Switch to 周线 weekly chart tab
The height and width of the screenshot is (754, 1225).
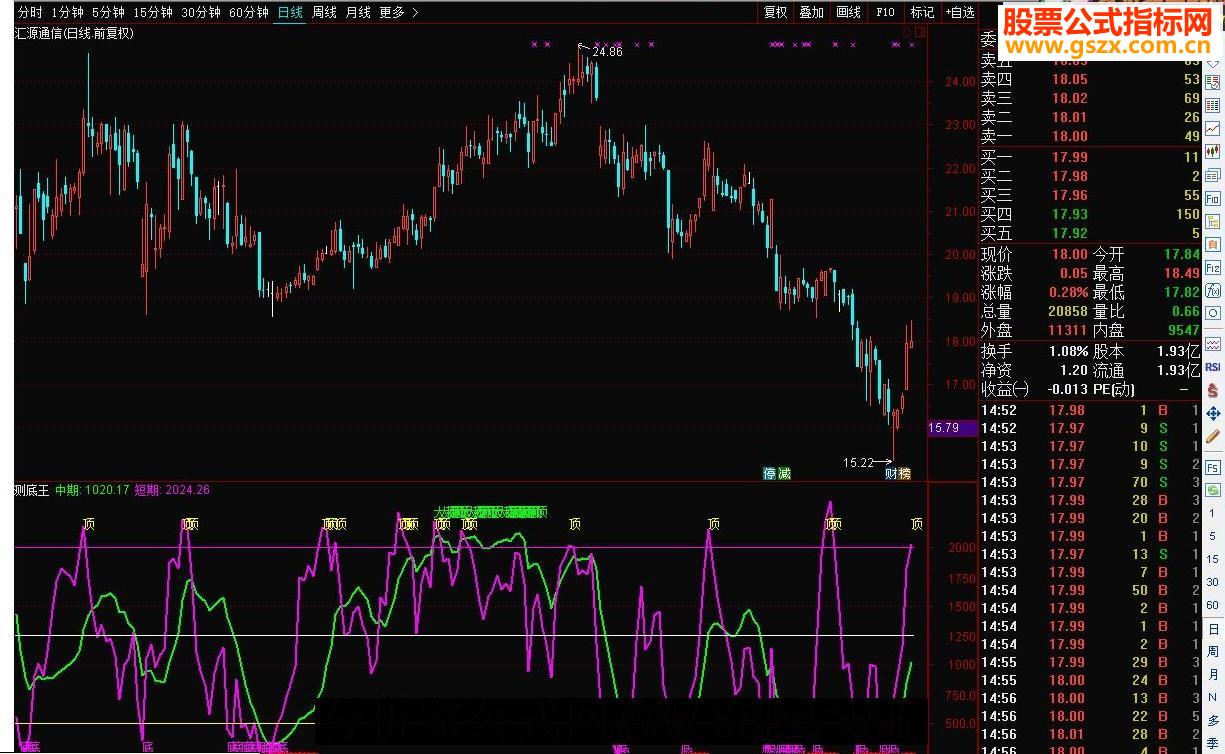pos(324,12)
